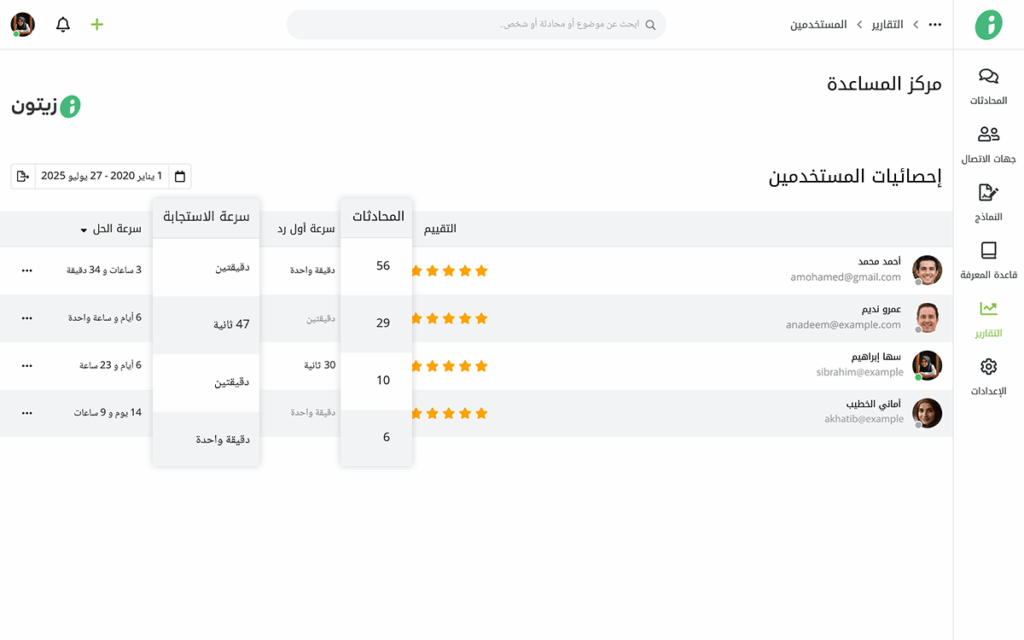Viewport: 1024px width, 640px height.
Task: Click conversations count 56
Action: 383,266
